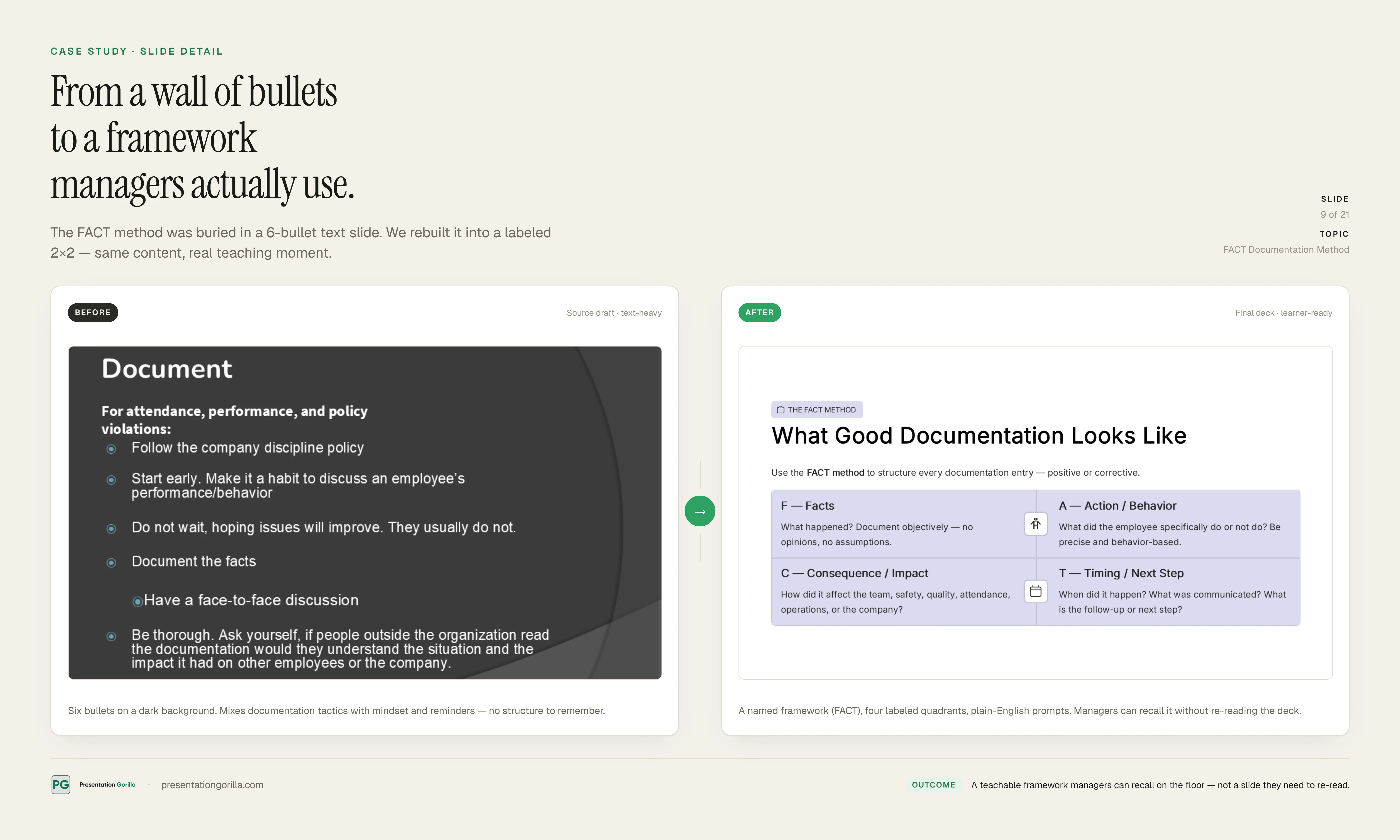Click the calendar icon between C and T quadrants
The image size is (1400, 840).
[1036, 591]
